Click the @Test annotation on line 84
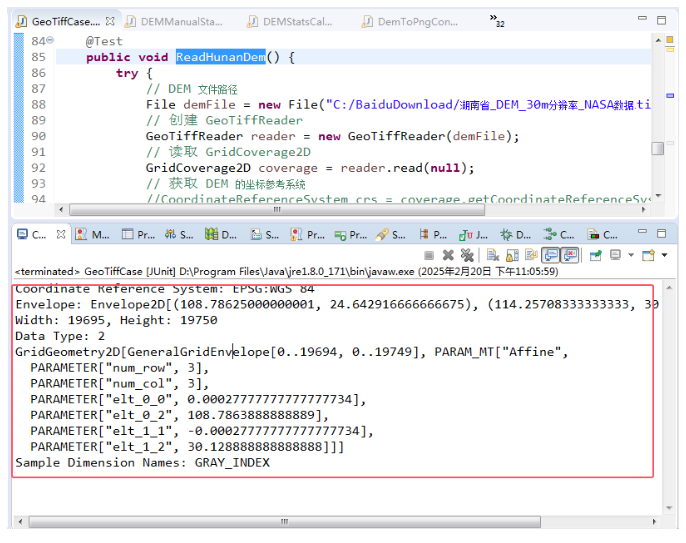 tap(104, 42)
